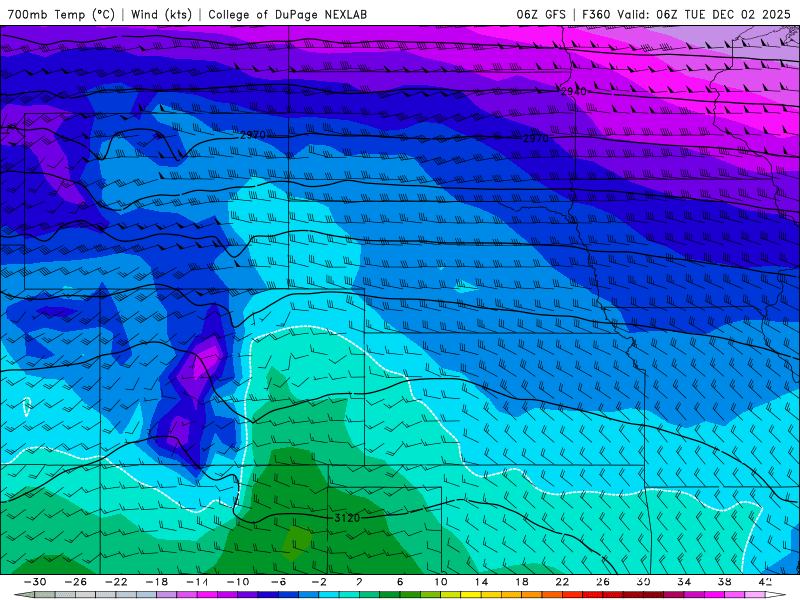Select the 18 value on the color scale

click(x=521, y=582)
